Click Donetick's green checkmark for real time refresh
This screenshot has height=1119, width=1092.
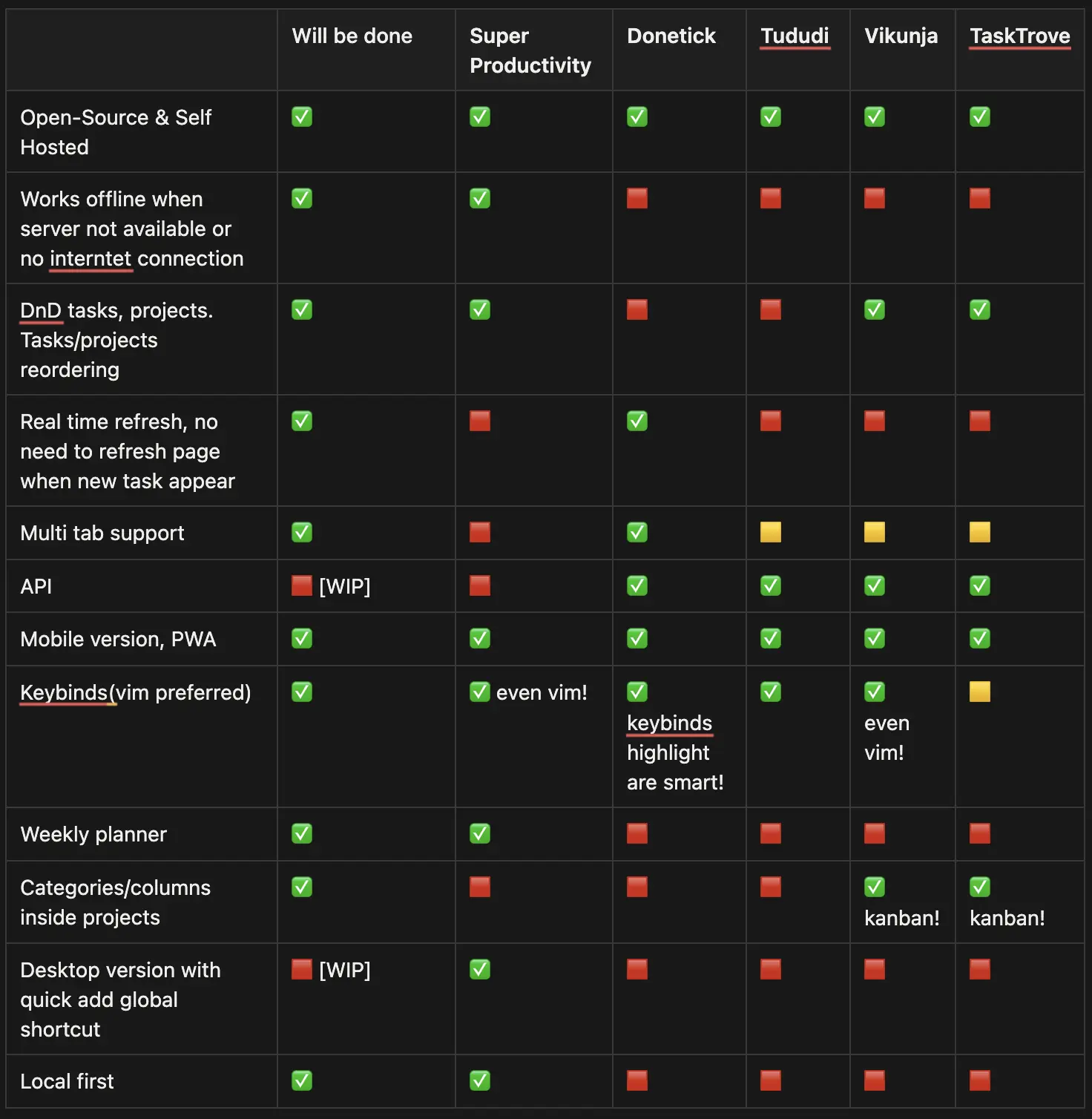(x=637, y=421)
